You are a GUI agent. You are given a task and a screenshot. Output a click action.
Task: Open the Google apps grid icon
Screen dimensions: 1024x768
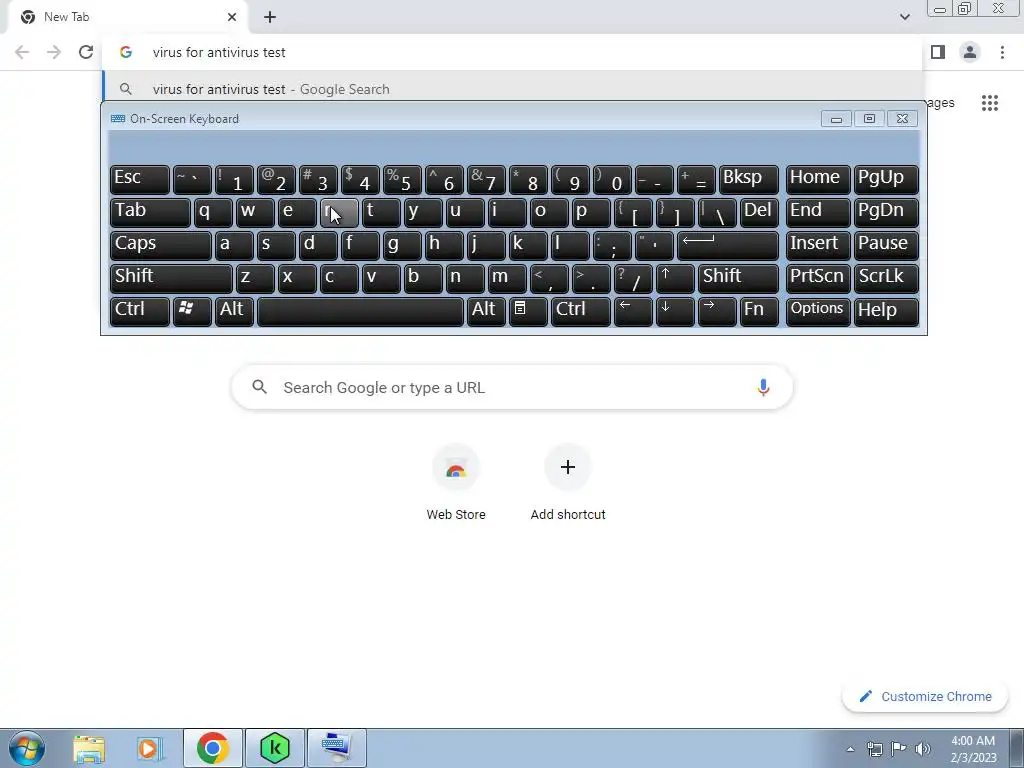[989, 103]
